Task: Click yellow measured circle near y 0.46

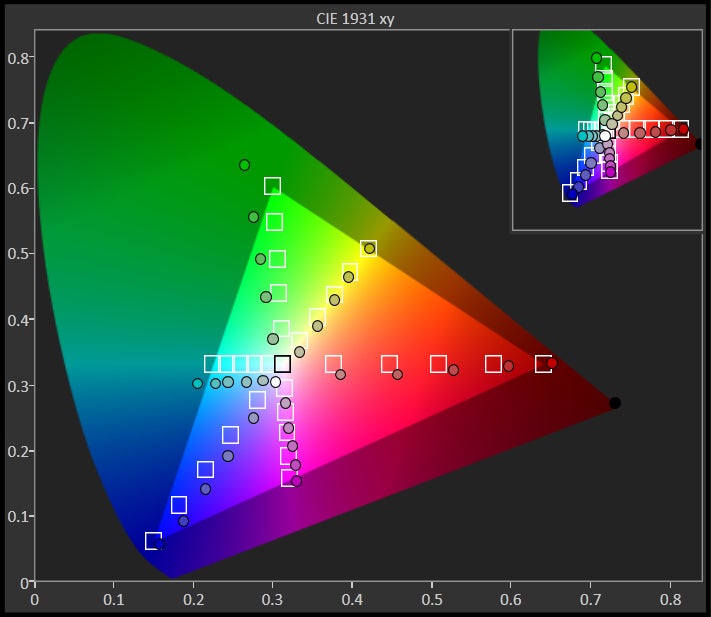Action: [x=348, y=277]
